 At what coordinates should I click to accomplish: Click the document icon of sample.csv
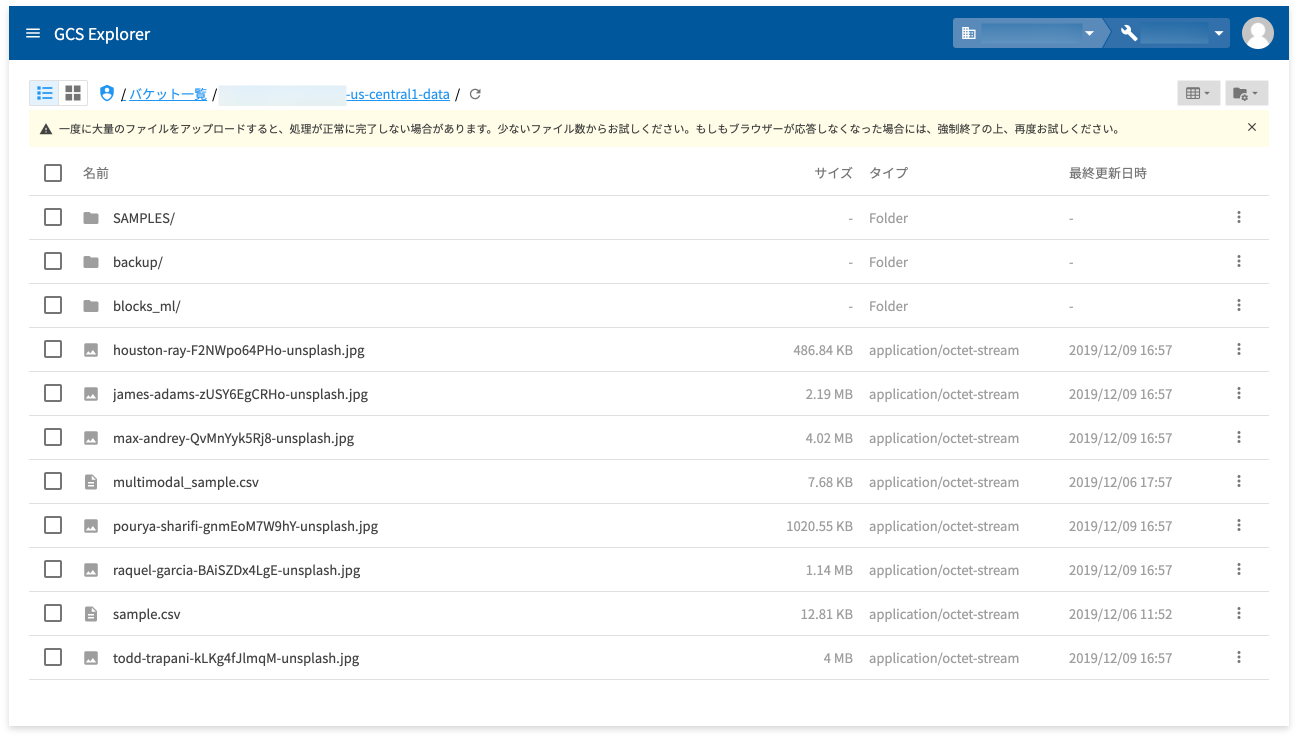point(91,614)
